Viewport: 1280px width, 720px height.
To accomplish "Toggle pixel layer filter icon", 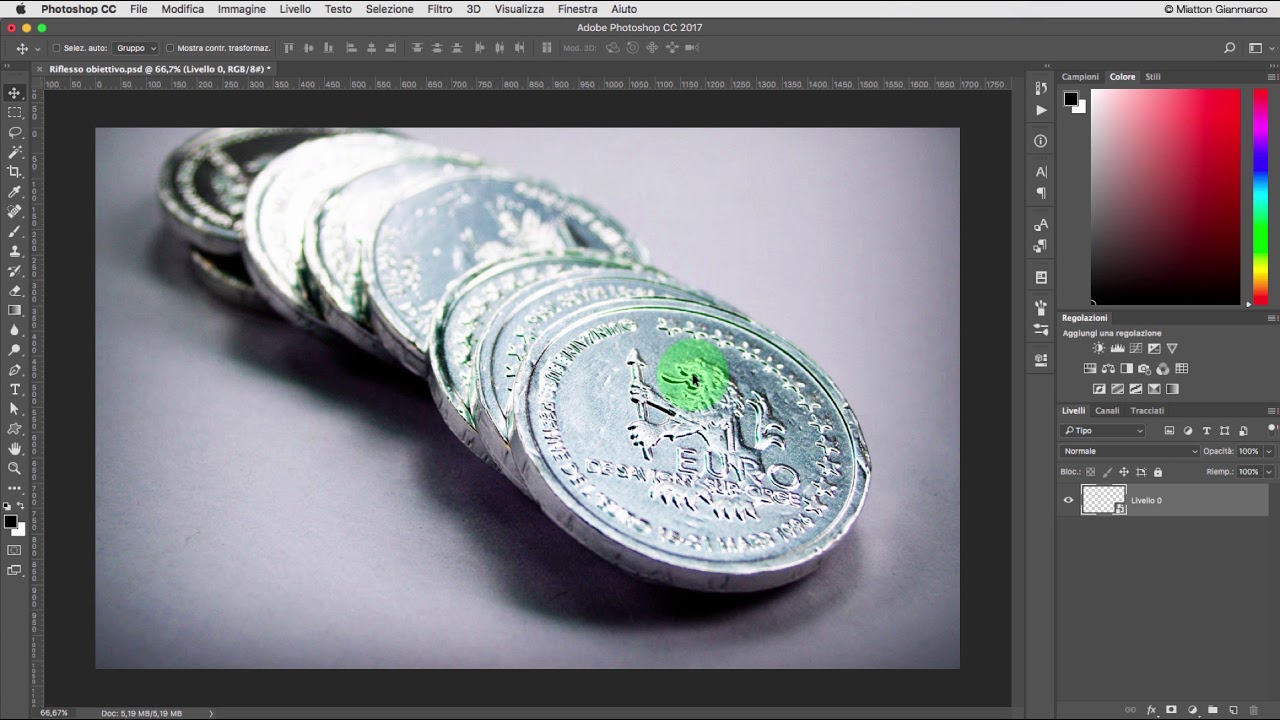I will pyautogui.click(x=1169, y=431).
